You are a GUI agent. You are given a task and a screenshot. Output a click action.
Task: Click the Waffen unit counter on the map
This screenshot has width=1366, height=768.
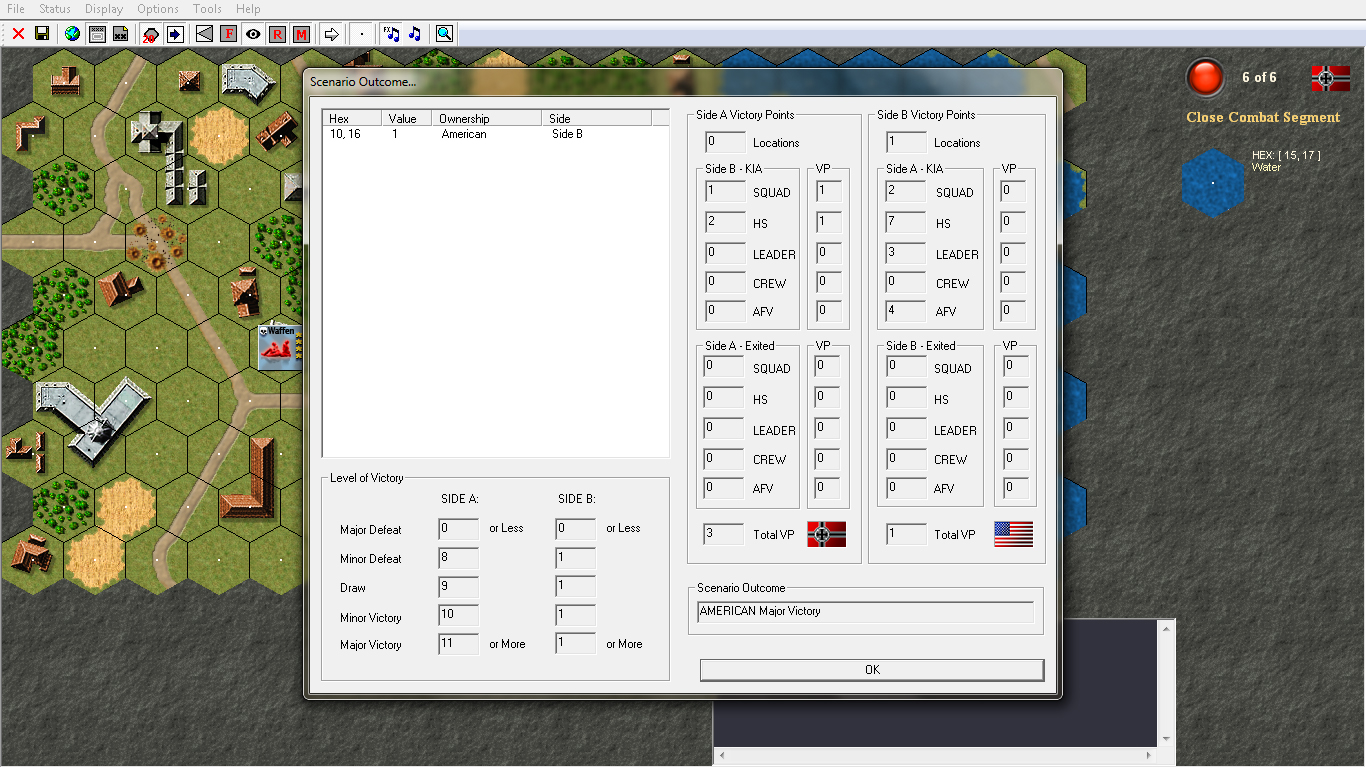[x=279, y=347]
